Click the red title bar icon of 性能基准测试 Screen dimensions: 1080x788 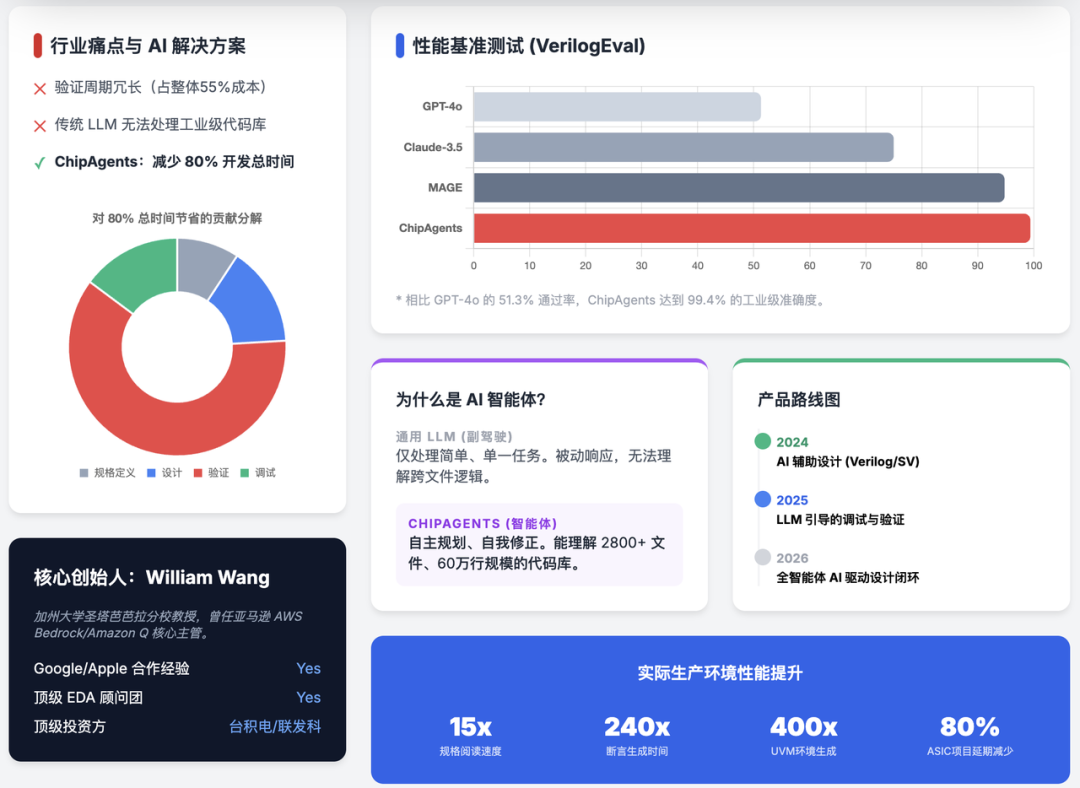398,45
